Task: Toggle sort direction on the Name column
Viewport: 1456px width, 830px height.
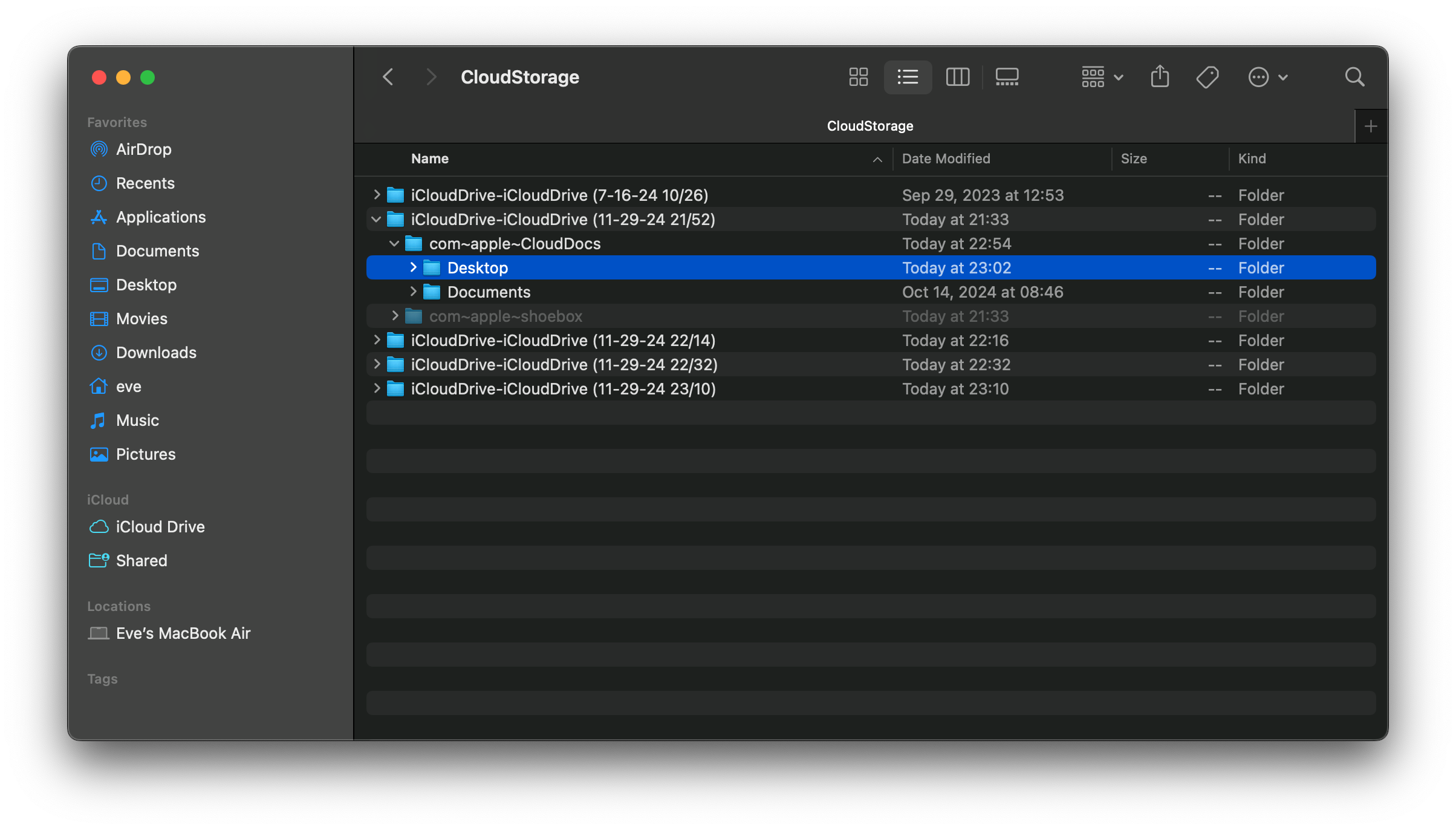Action: tap(877, 159)
